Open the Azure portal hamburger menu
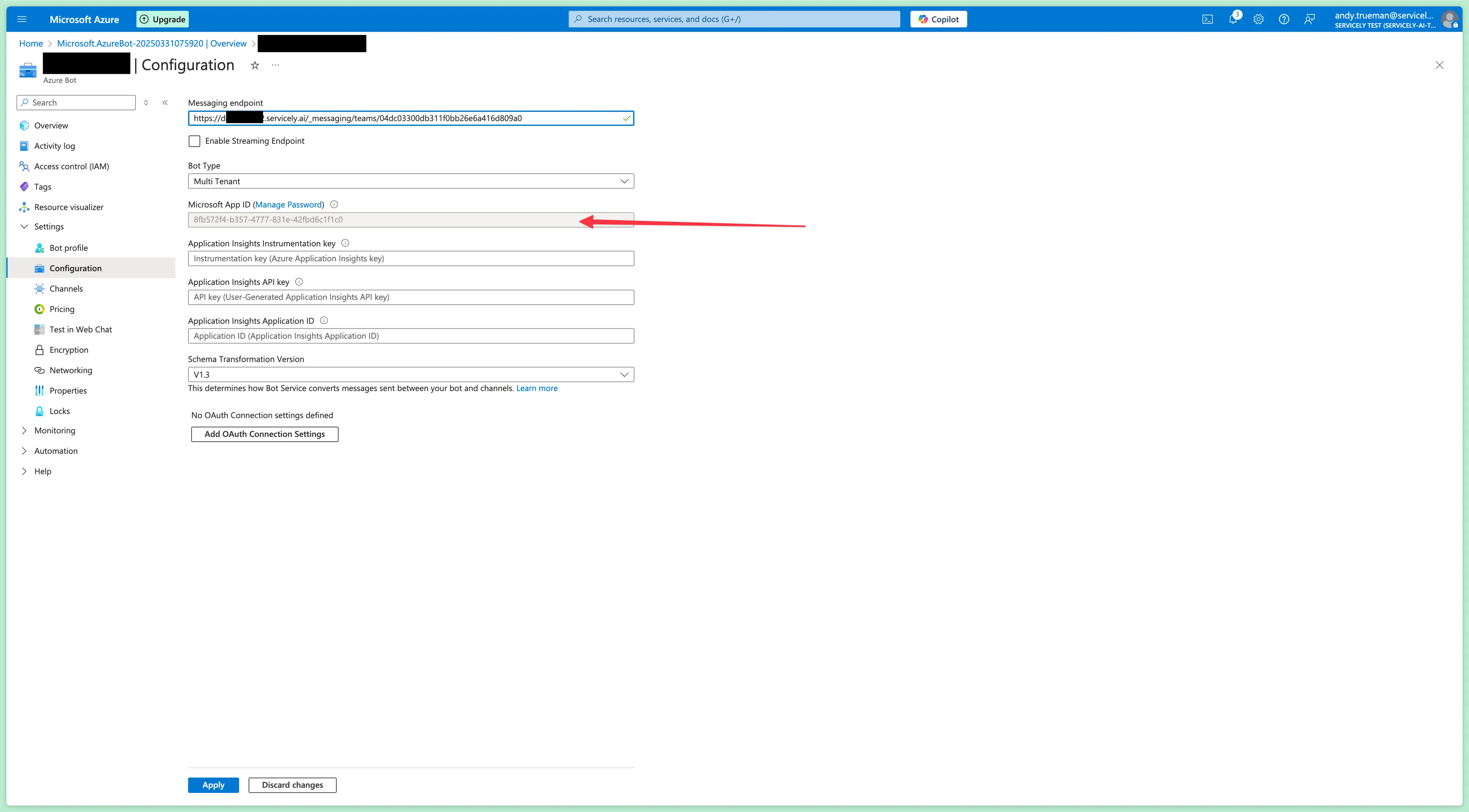The image size is (1469, 812). click(22, 19)
